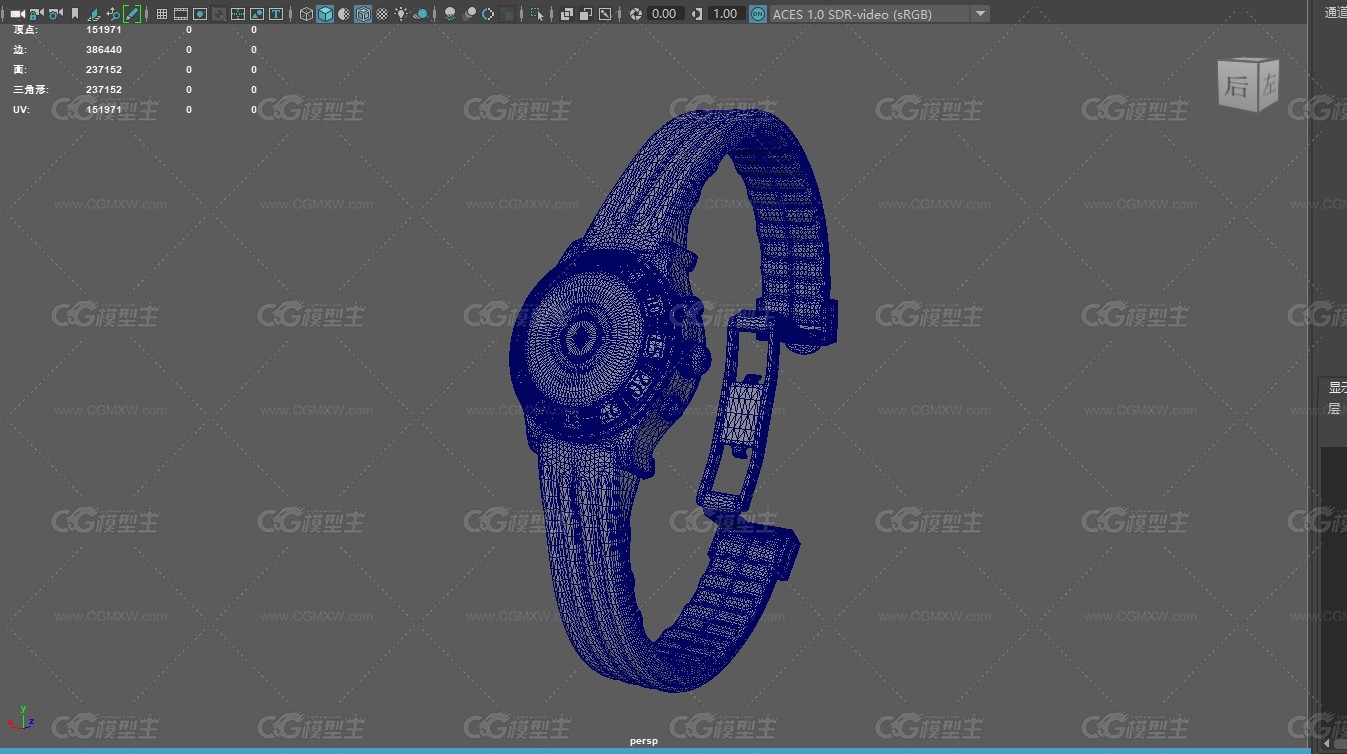Toggle the Film Gate icon

click(x=181, y=14)
